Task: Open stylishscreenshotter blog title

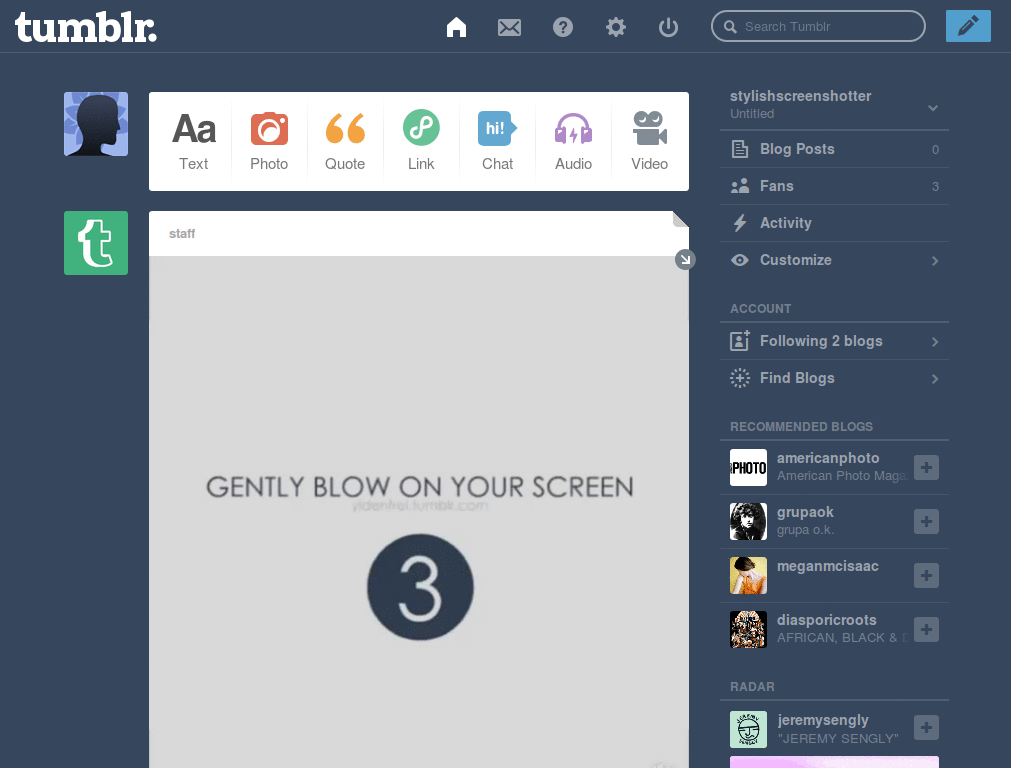Action: click(800, 96)
